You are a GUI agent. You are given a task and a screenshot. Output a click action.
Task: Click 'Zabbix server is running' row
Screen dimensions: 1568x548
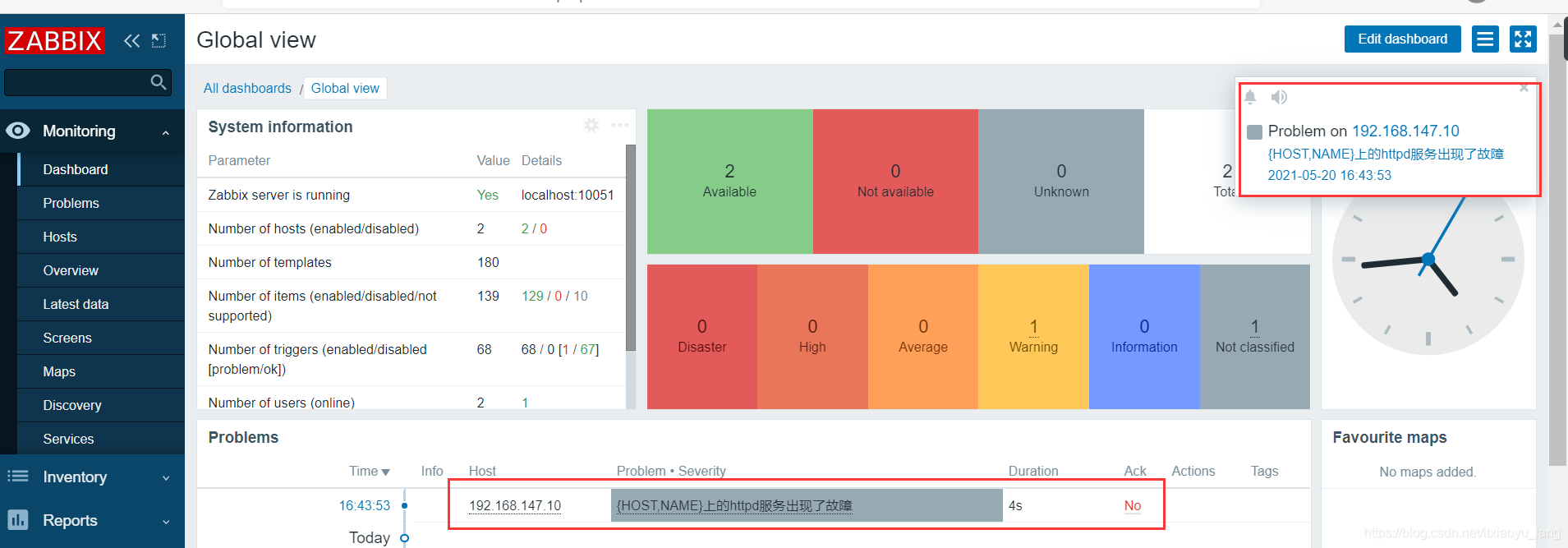(411, 195)
